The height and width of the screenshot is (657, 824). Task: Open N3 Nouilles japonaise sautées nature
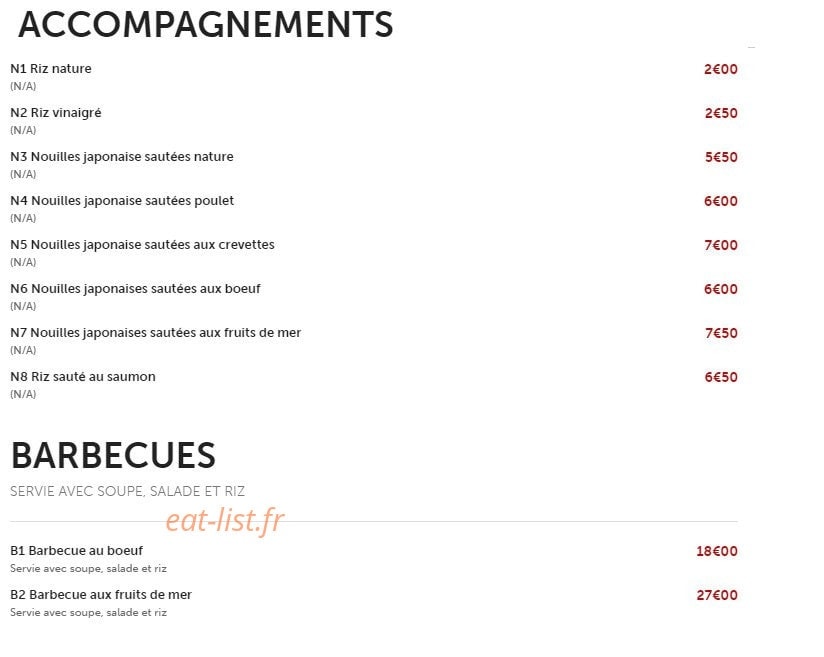click(x=122, y=157)
